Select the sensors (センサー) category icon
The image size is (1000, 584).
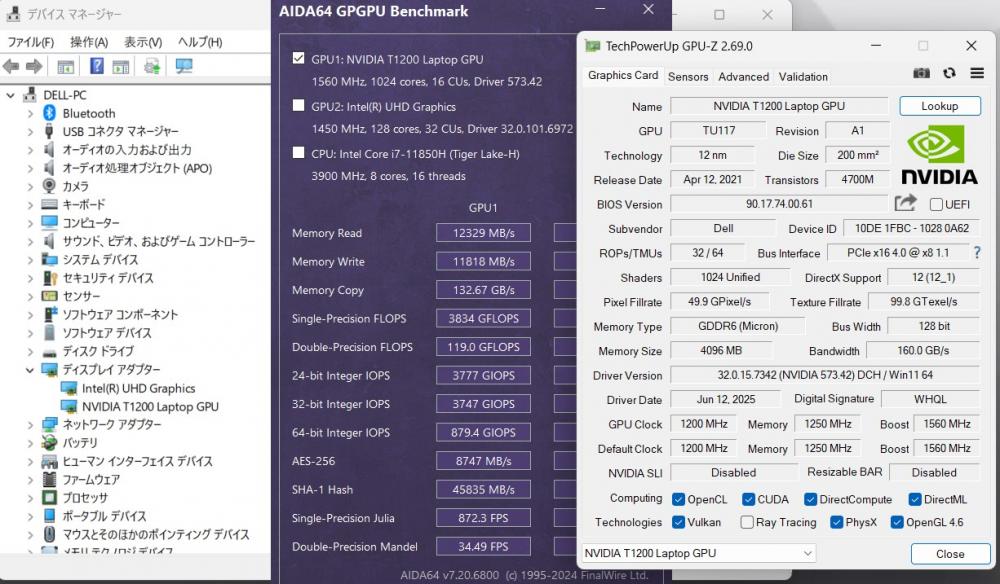[x=49, y=296]
